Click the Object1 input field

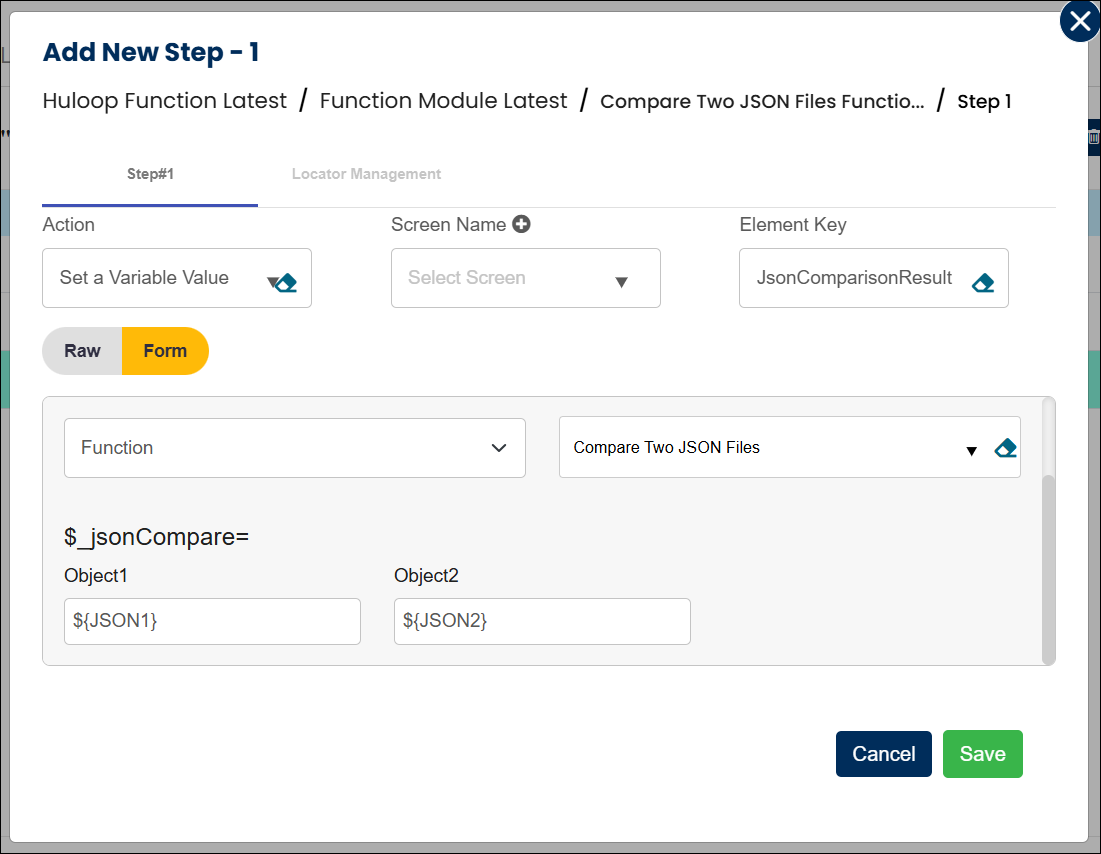click(x=212, y=621)
